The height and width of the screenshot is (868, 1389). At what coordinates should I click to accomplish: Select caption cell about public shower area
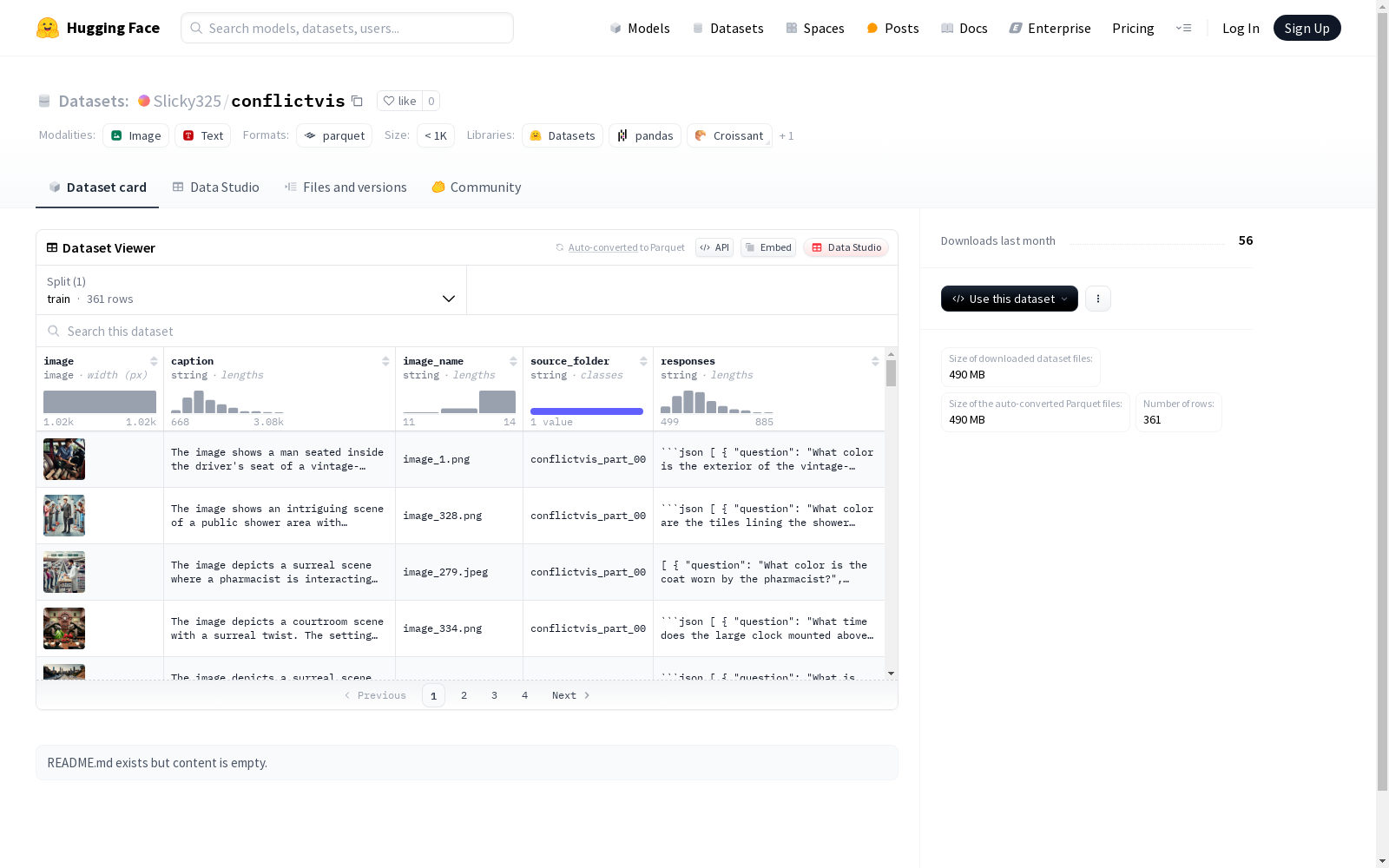[280, 516]
